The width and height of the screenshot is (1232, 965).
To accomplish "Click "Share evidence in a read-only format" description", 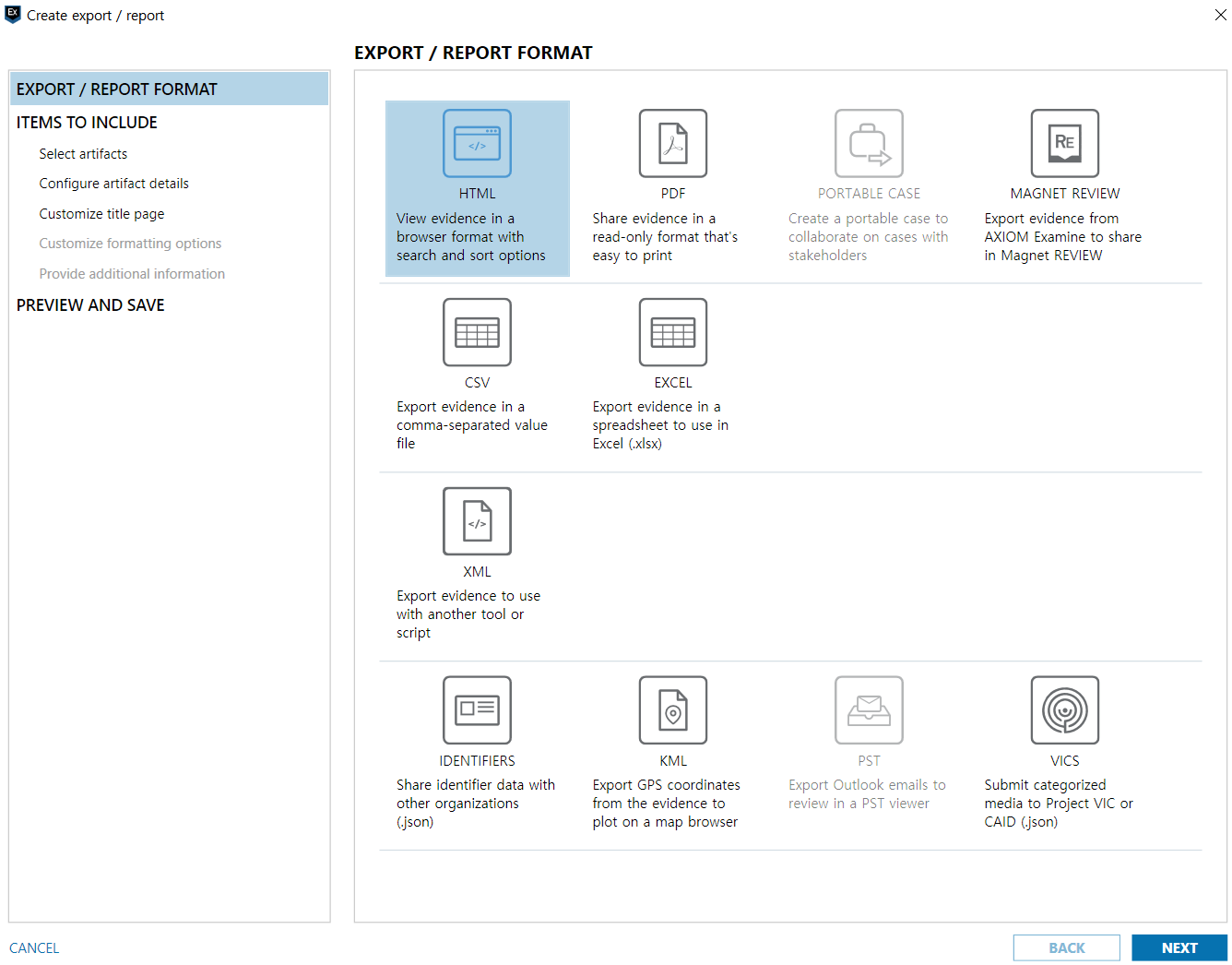I will coord(665,237).
